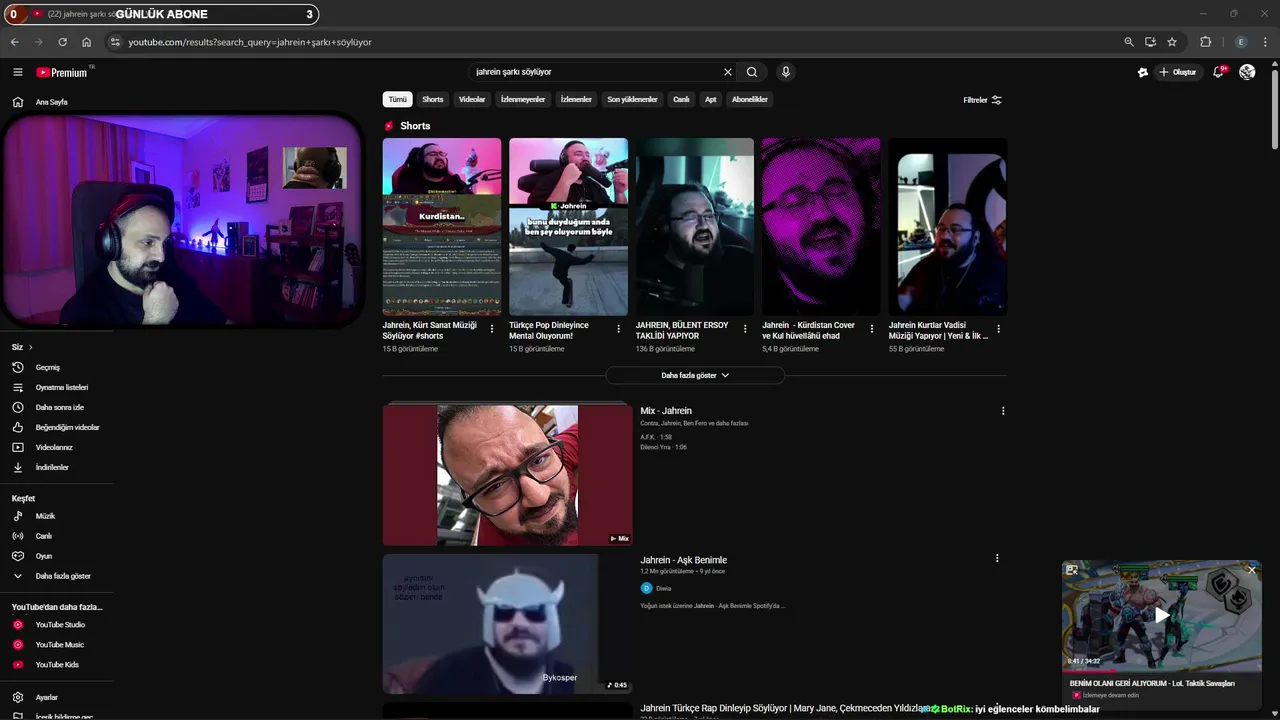
Task: Start voice search with microphone icon
Action: (x=786, y=72)
